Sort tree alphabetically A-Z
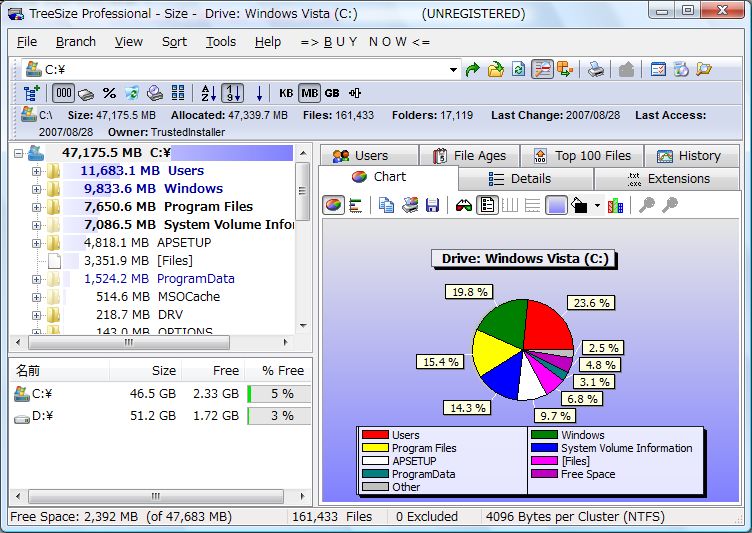752x533 pixels. click(209, 93)
